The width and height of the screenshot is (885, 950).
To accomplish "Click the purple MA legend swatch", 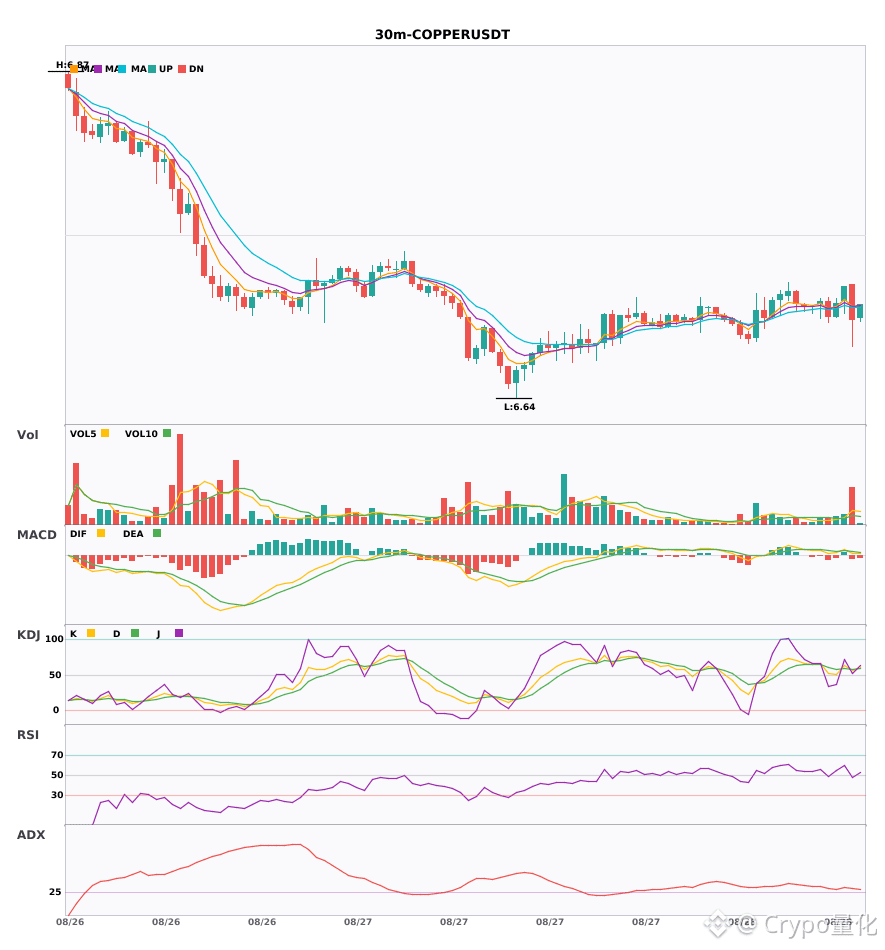I will [x=98, y=69].
